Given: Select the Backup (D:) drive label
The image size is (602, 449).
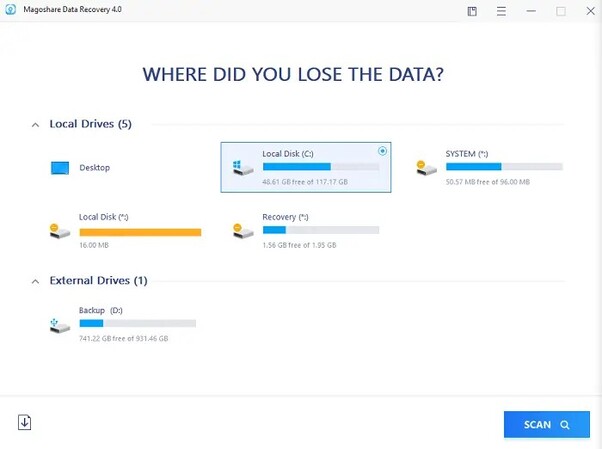Looking at the screenshot, I should point(99,310).
